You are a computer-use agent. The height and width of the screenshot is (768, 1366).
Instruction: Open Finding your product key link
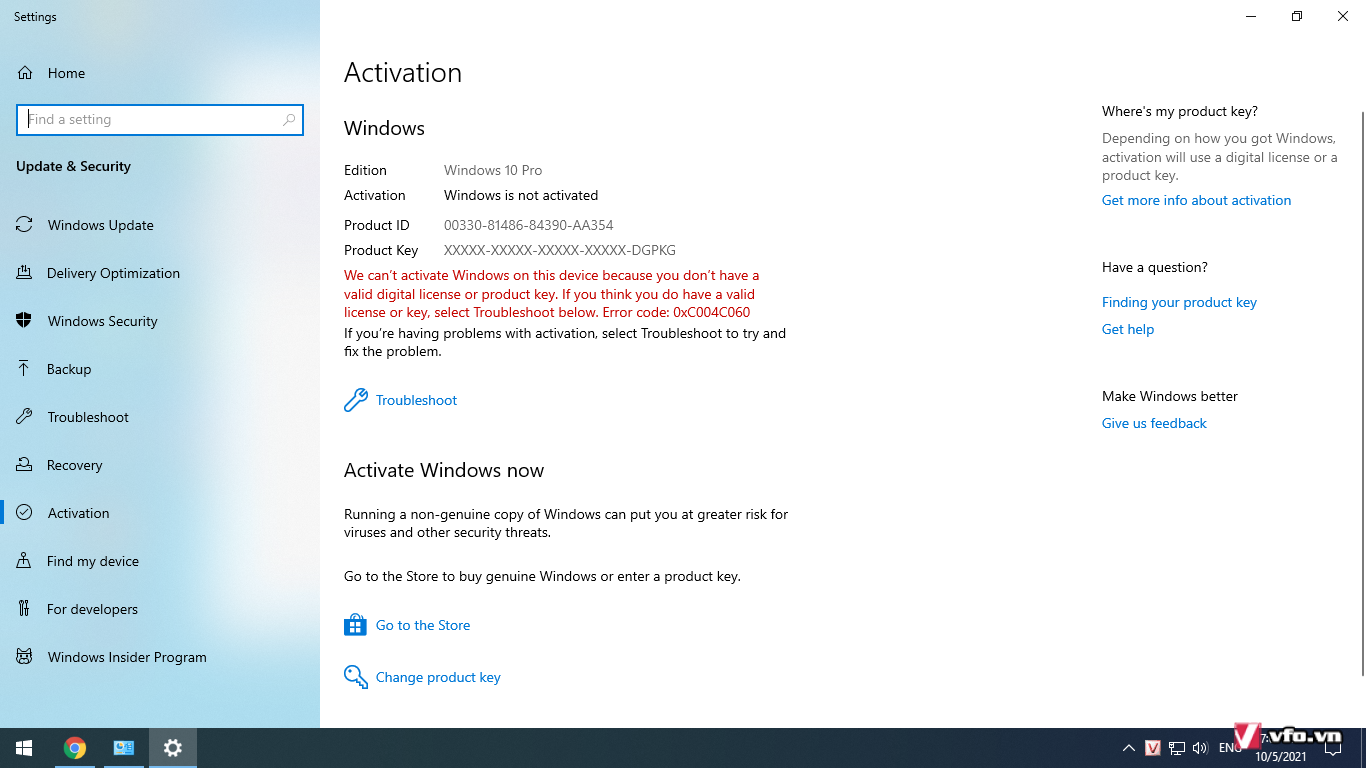tap(1179, 302)
